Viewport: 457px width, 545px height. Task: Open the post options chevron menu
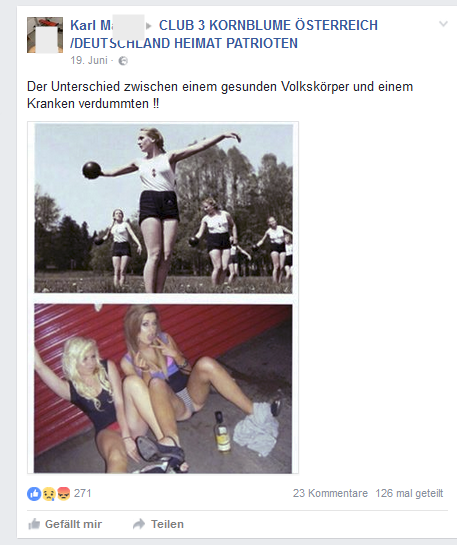click(443, 24)
